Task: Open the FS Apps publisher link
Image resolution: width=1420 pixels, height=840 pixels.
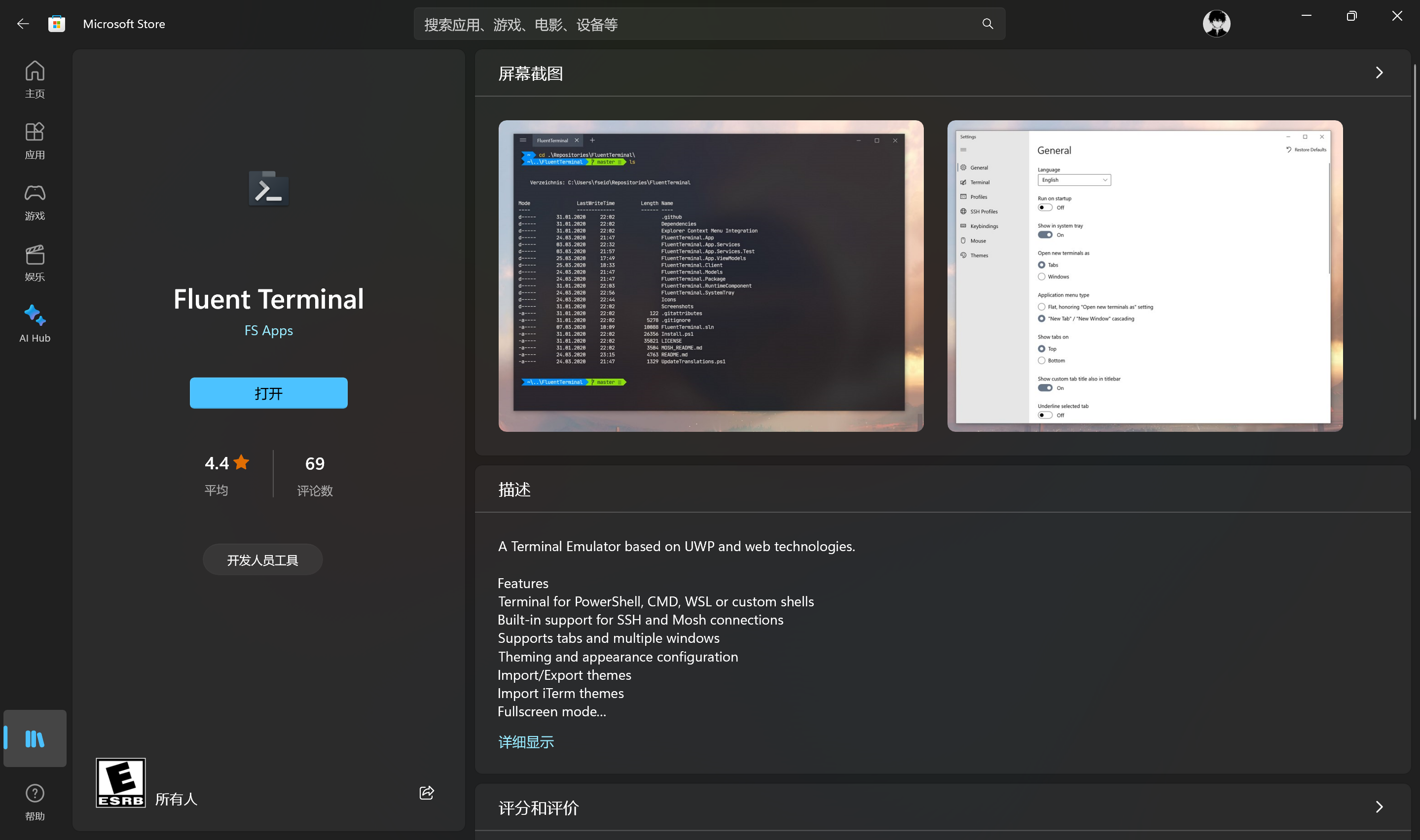Action: pyautogui.click(x=268, y=331)
